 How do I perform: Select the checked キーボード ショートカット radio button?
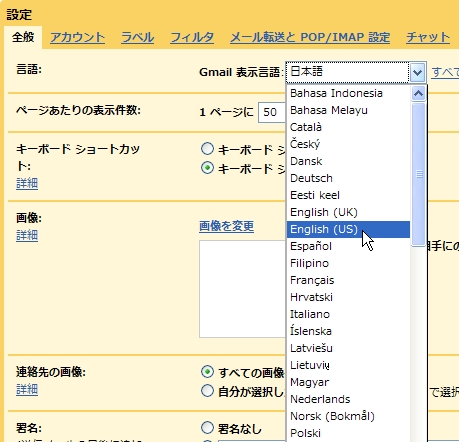pos(207,168)
